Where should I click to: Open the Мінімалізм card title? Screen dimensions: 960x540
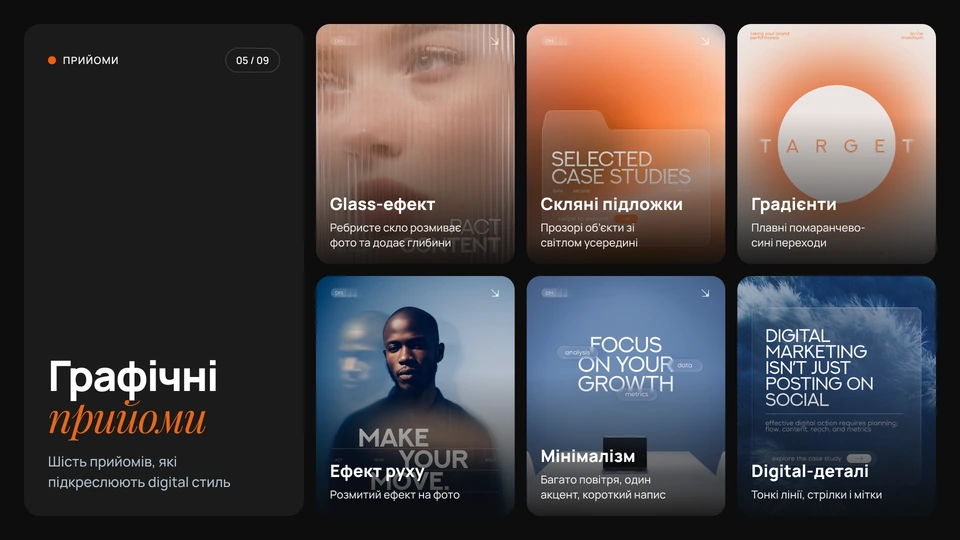pyautogui.click(x=588, y=456)
